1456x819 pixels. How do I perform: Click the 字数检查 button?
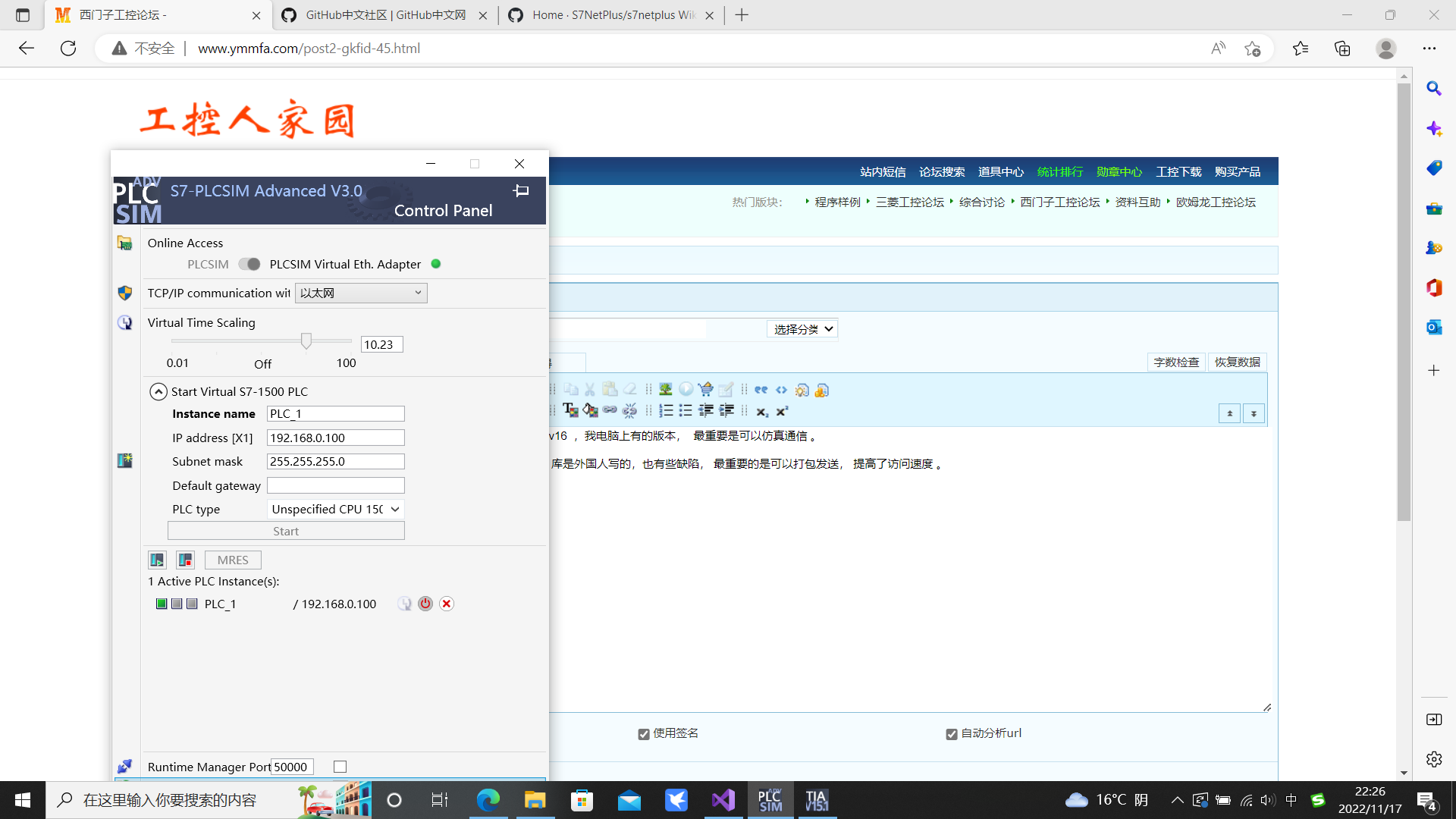tap(1175, 362)
